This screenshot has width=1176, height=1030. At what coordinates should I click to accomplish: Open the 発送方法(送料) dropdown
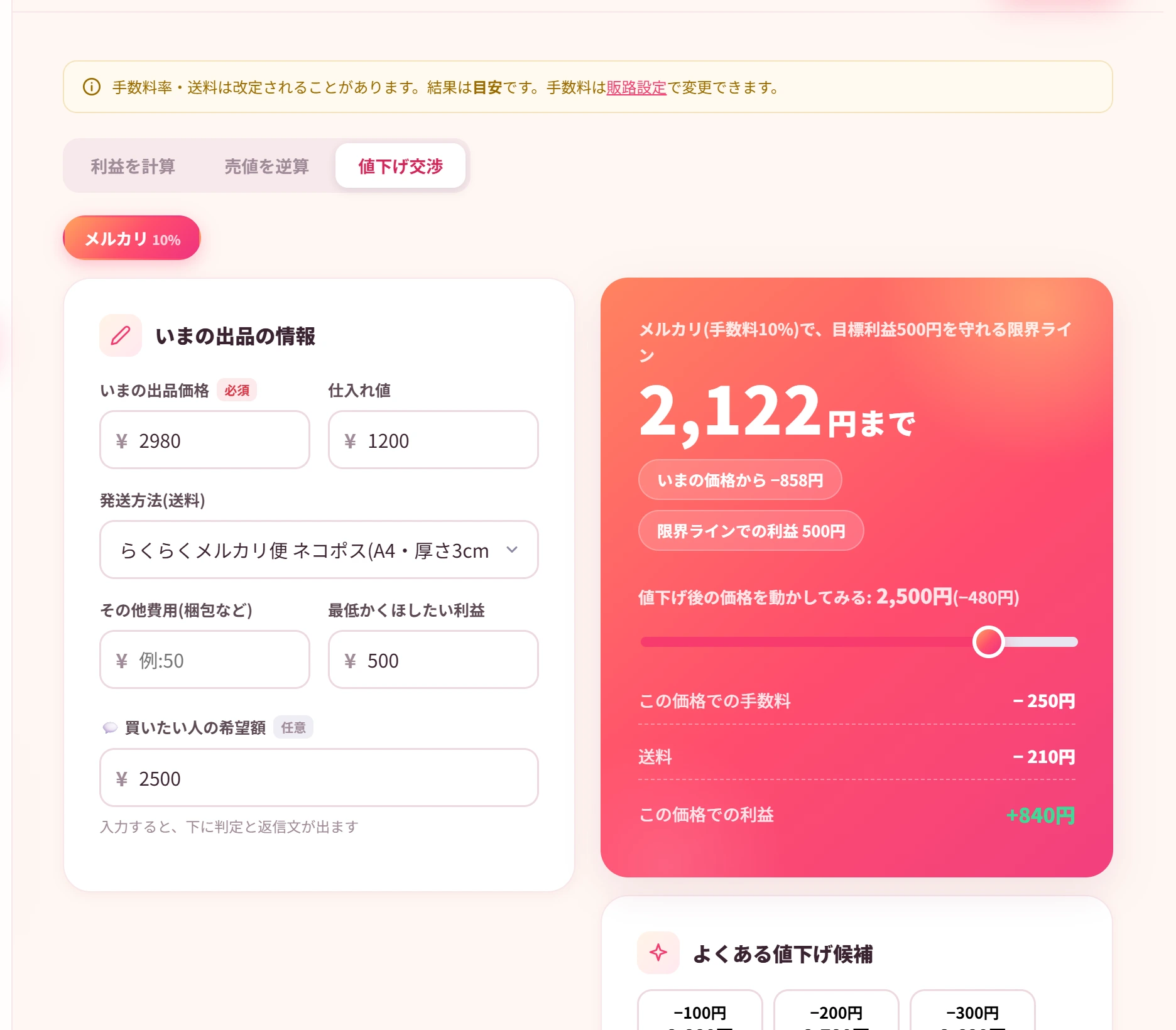click(x=319, y=550)
